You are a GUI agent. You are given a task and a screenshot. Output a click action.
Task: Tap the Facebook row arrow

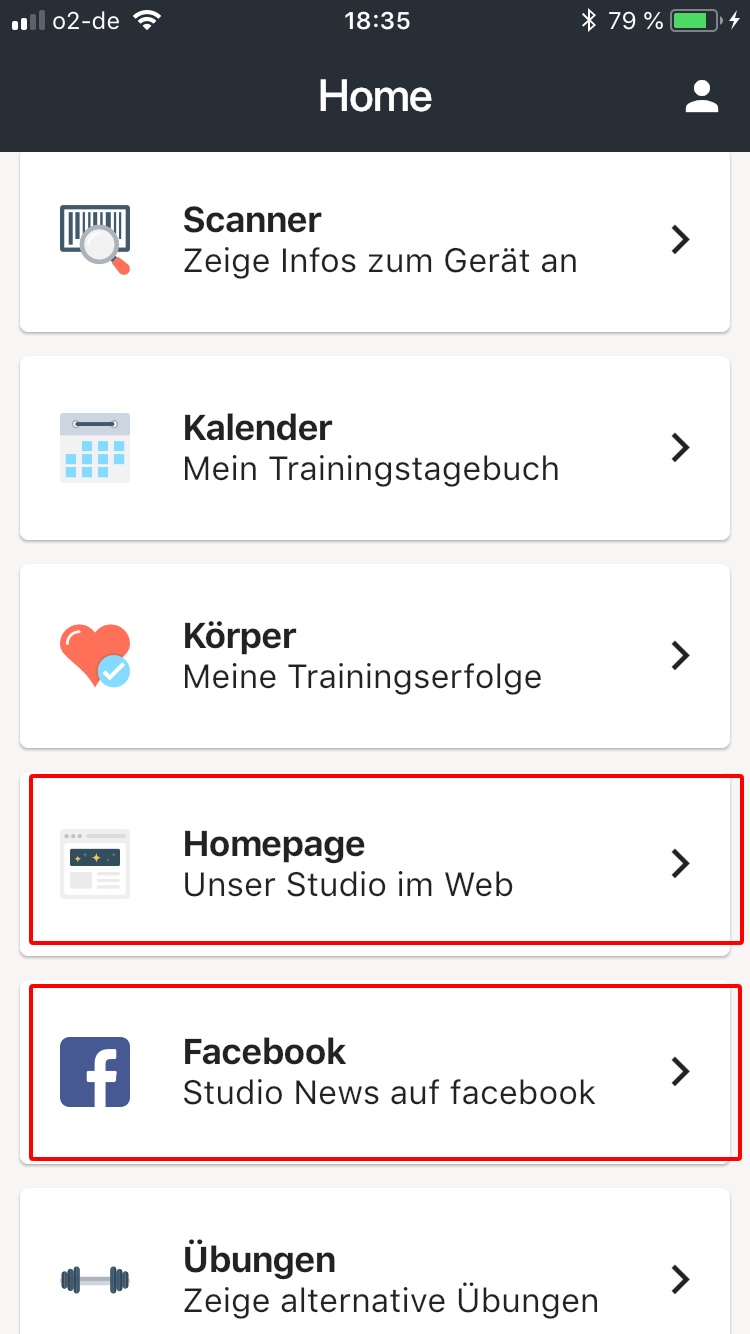click(x=681, y=1072)
